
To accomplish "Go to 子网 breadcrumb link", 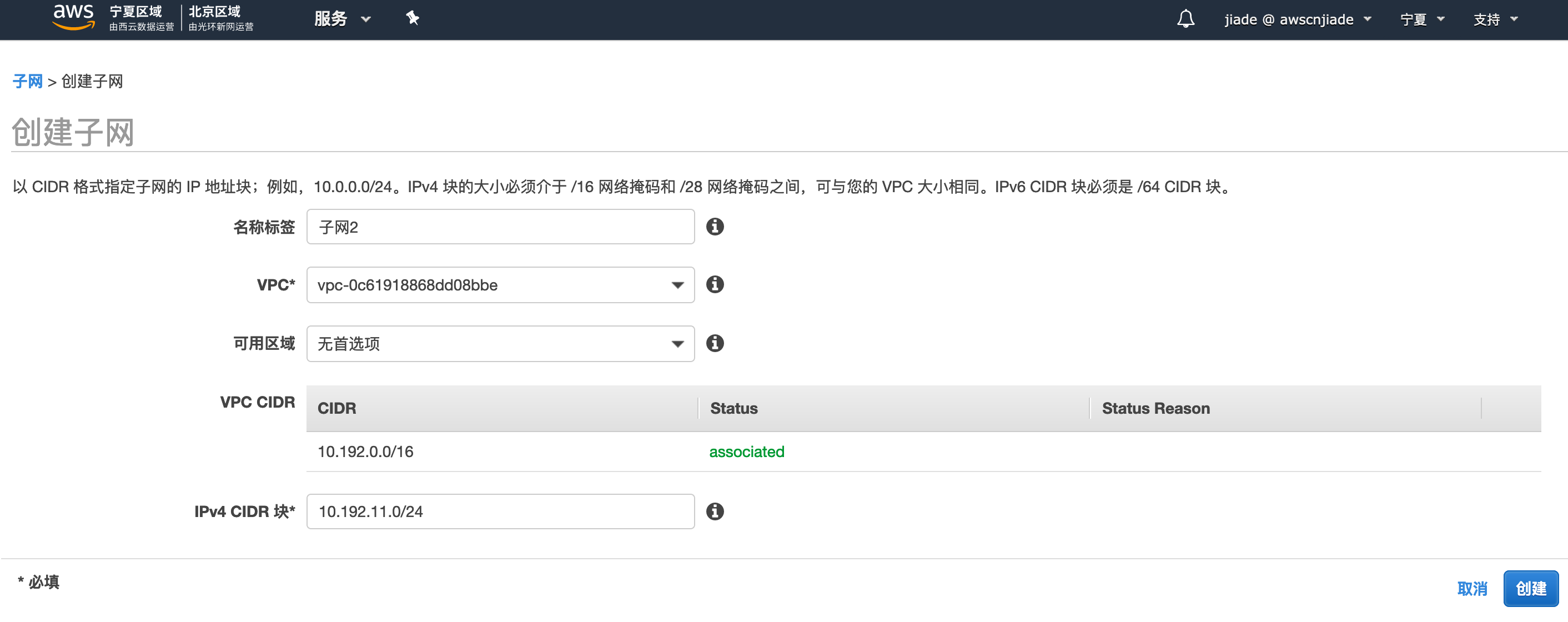I will 27,82.
